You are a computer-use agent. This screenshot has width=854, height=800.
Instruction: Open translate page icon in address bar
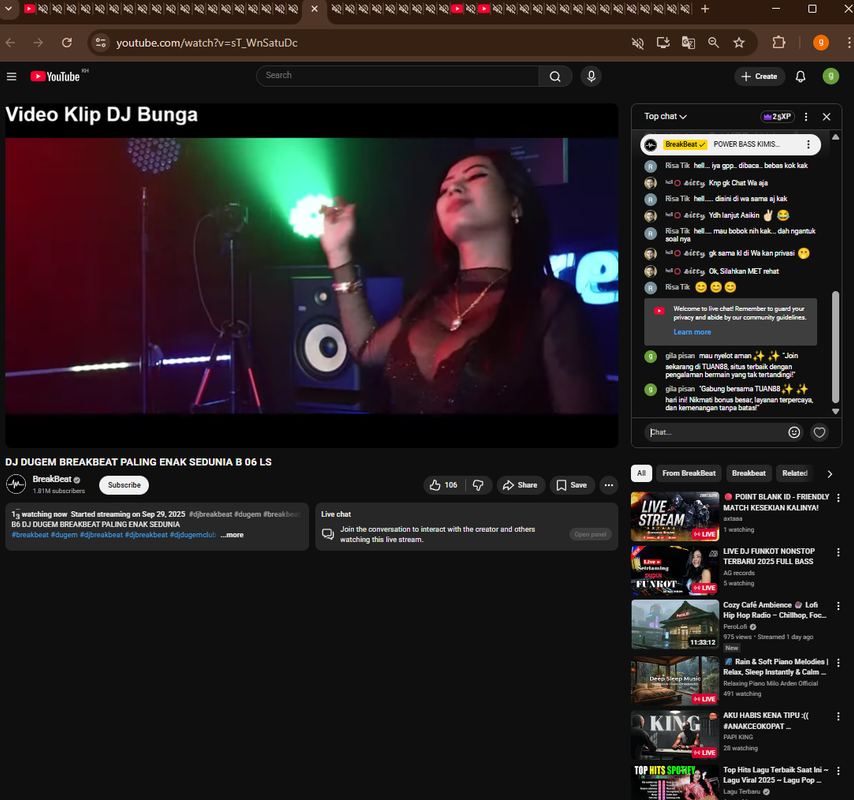688,42
